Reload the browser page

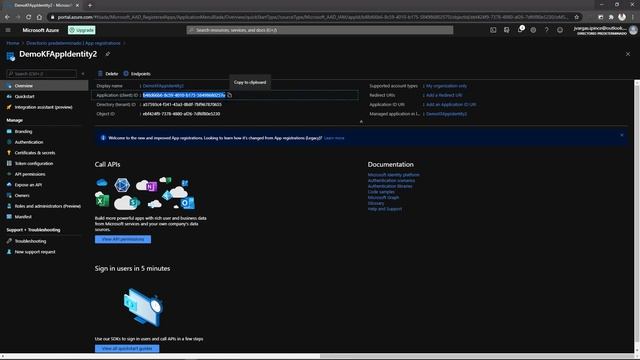tap(28, 17)
